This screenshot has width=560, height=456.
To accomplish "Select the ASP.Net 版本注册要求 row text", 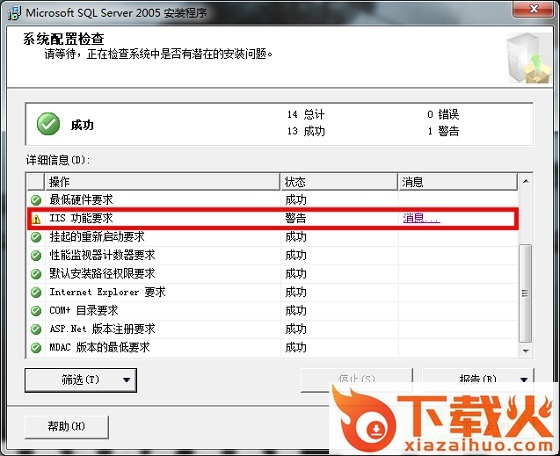I will click(x=102, y=329).
